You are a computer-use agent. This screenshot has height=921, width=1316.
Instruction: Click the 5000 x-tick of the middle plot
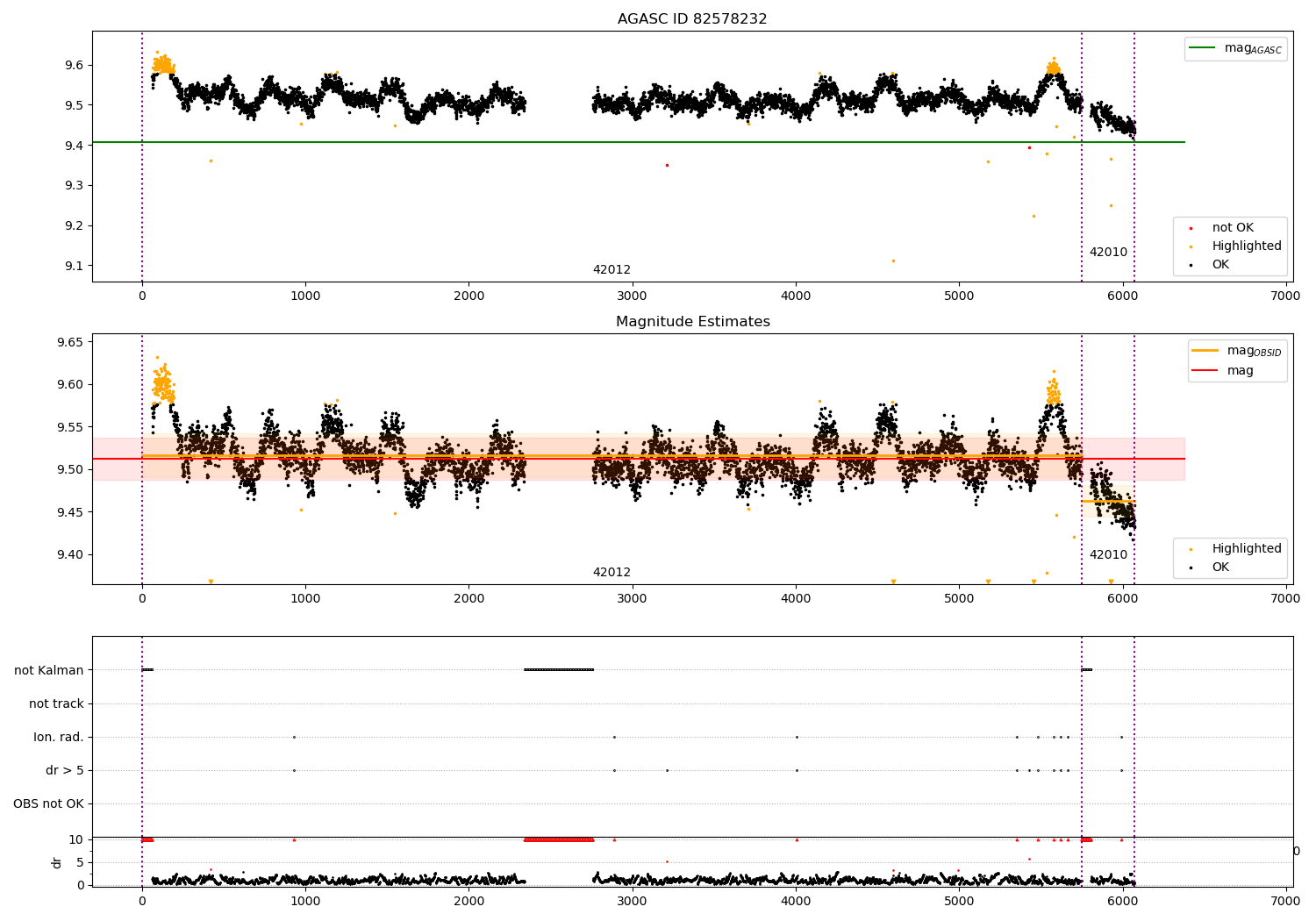coord(959,598)
